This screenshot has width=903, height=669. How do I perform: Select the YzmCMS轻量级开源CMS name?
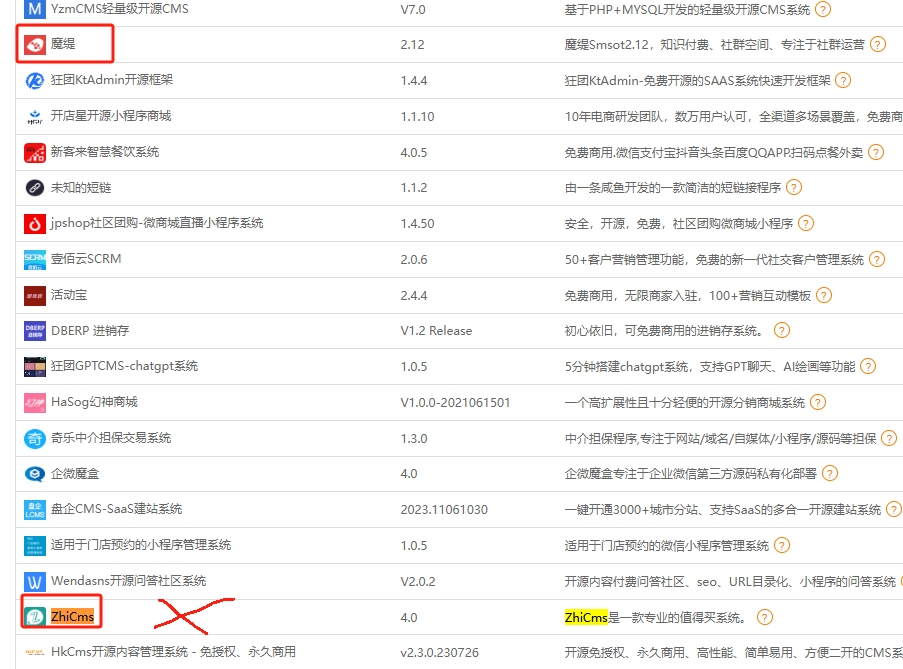[120, 9]
